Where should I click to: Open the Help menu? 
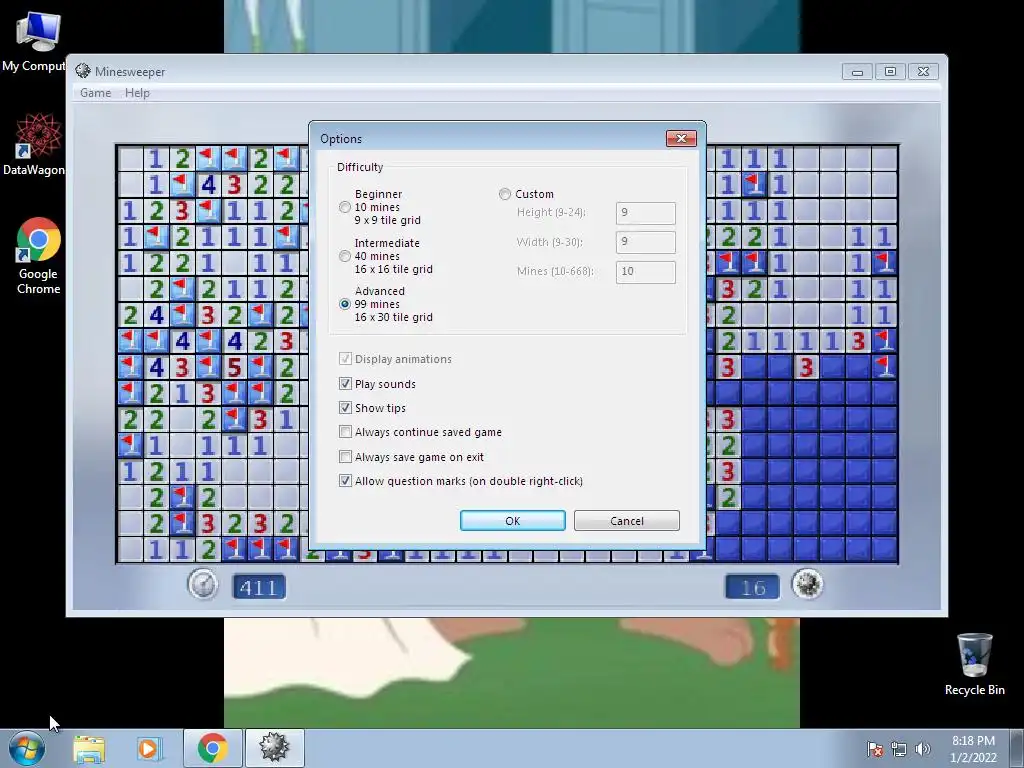click(x=137, y=93)
